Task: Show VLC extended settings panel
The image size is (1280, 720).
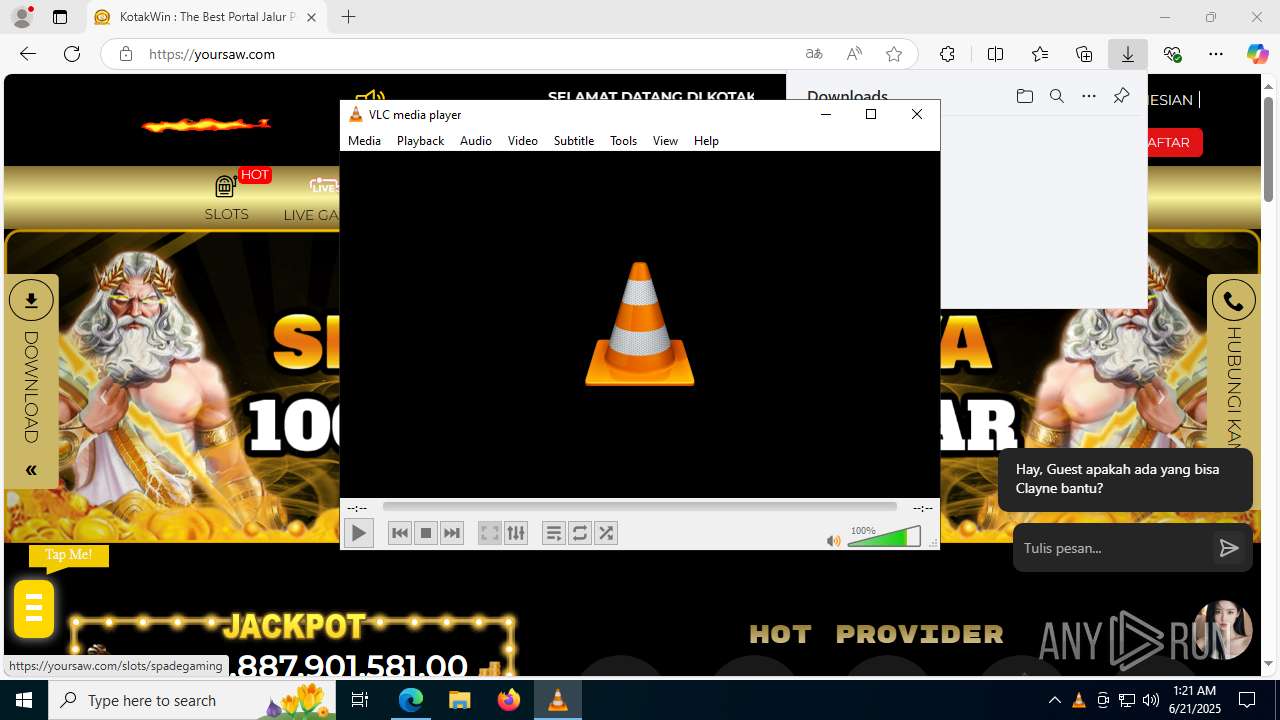Action: point(515,533)
